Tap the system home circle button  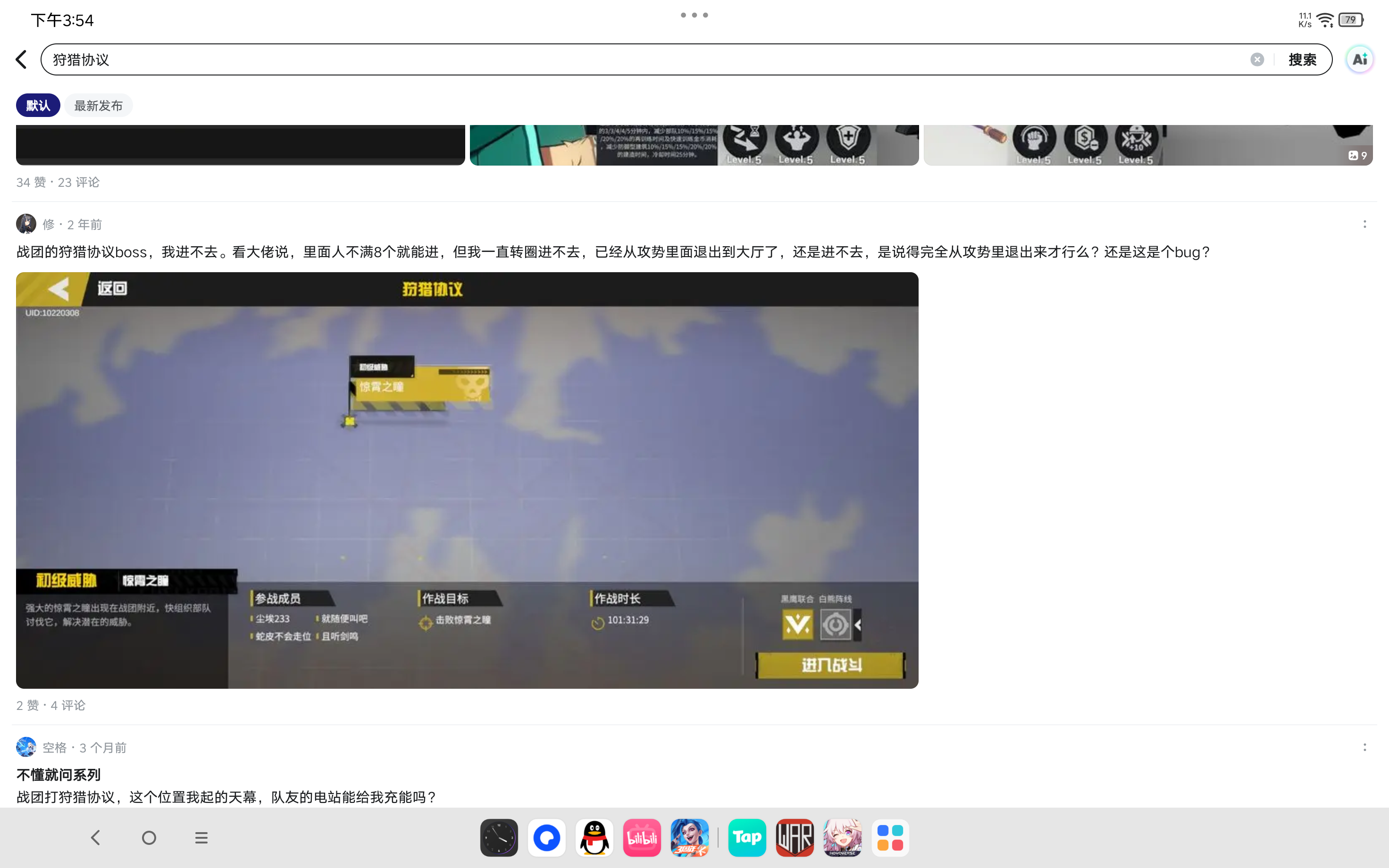coord(149,838)
